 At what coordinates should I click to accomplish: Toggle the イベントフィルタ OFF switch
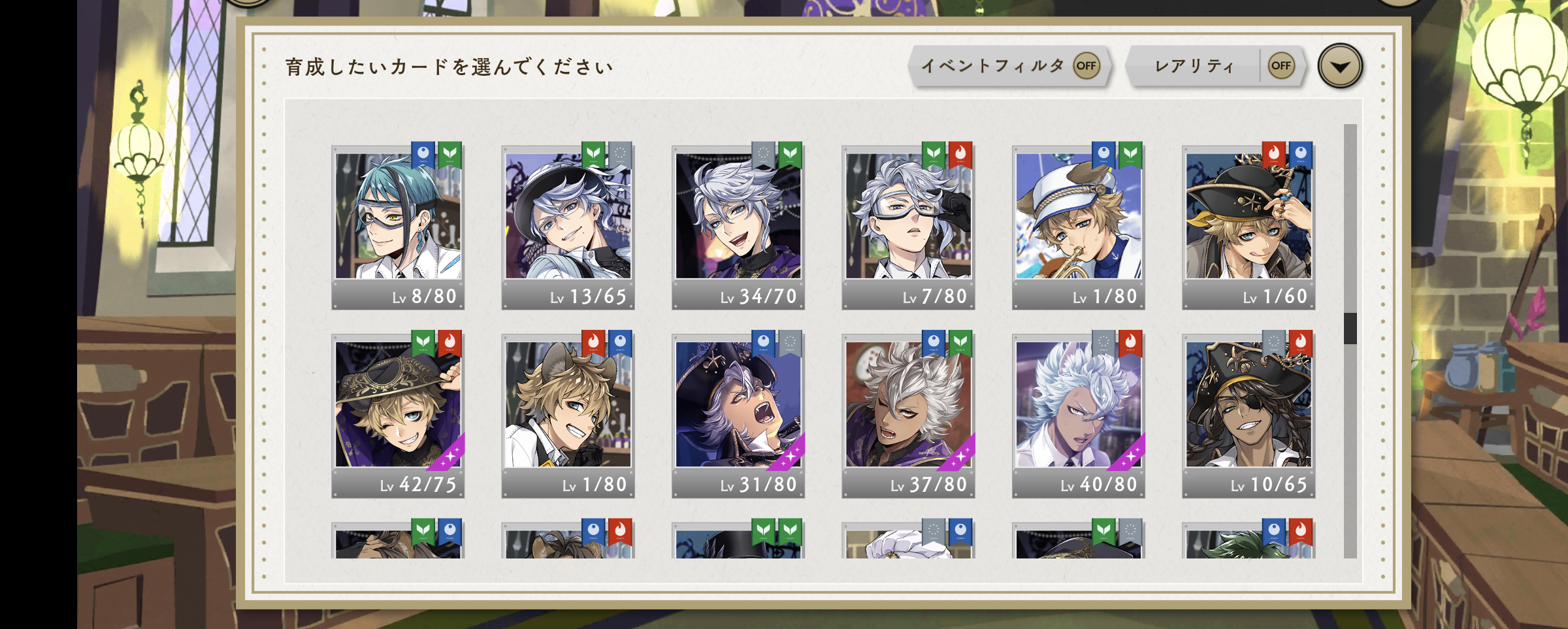pos(1086,66)
